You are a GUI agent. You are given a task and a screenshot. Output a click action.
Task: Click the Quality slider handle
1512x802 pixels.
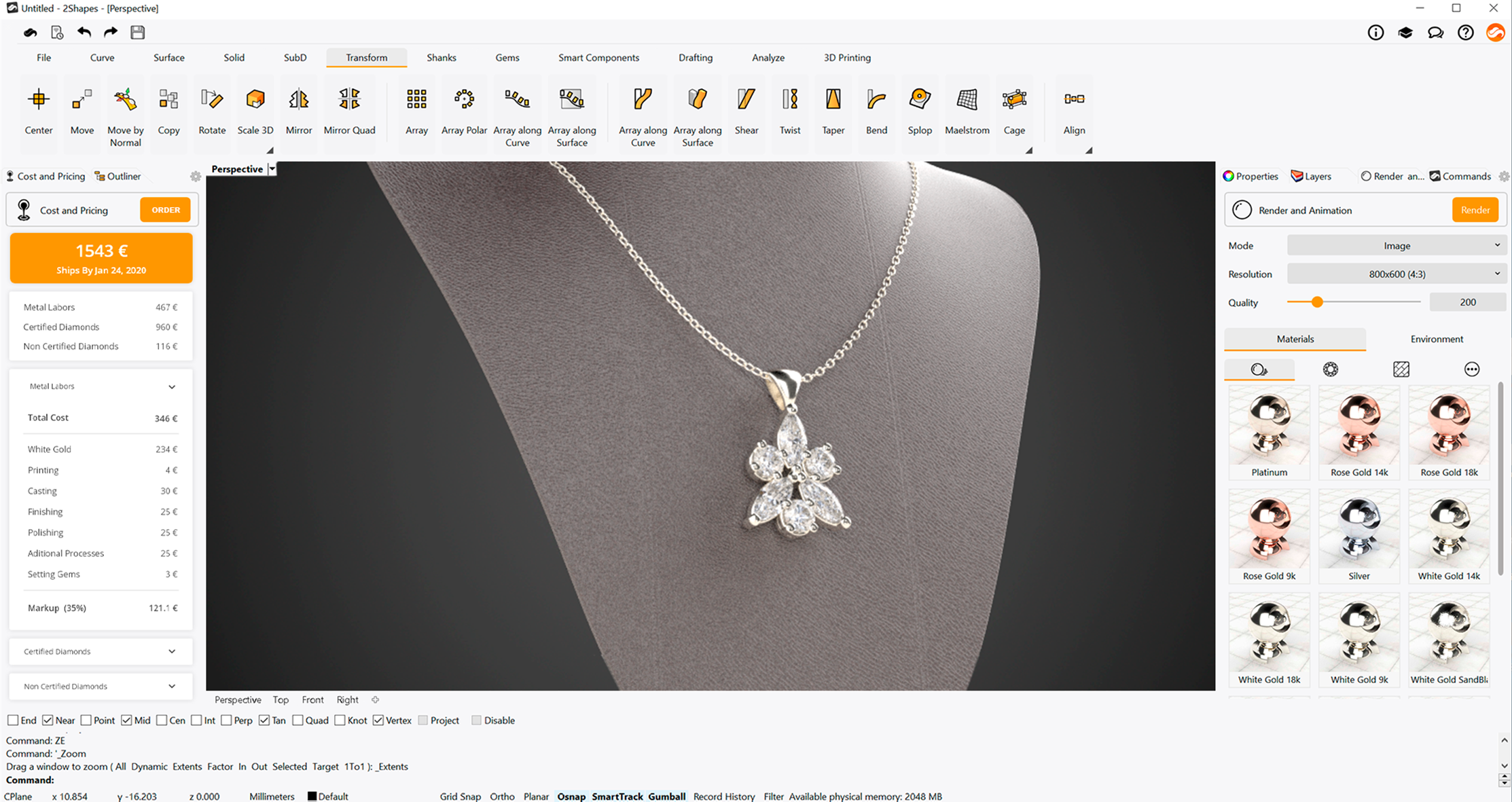click(x=1316, y=302)
